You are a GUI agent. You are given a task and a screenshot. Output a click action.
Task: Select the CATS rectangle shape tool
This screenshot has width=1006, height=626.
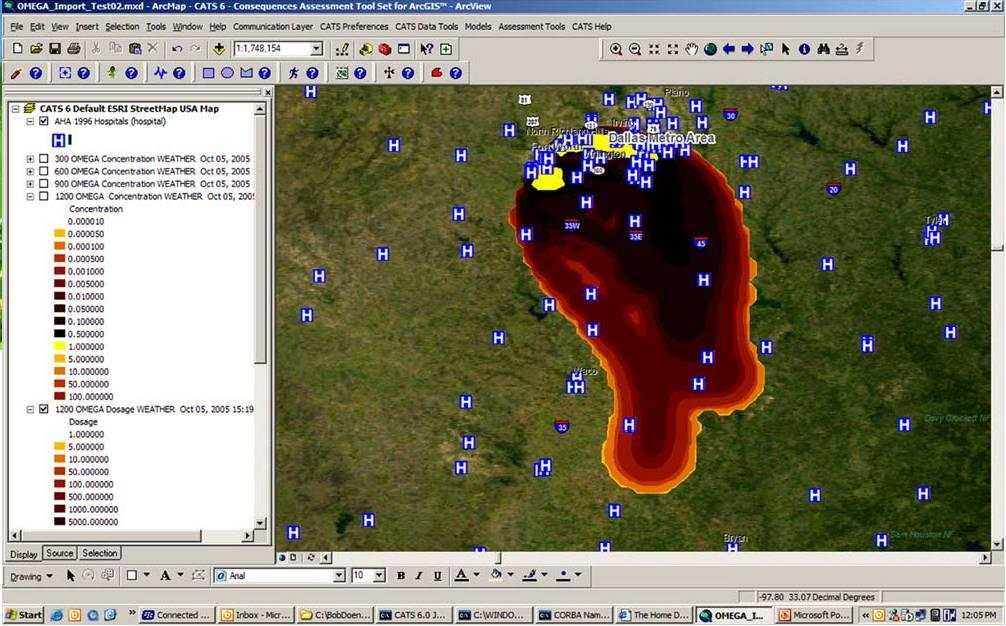[209, 73]
